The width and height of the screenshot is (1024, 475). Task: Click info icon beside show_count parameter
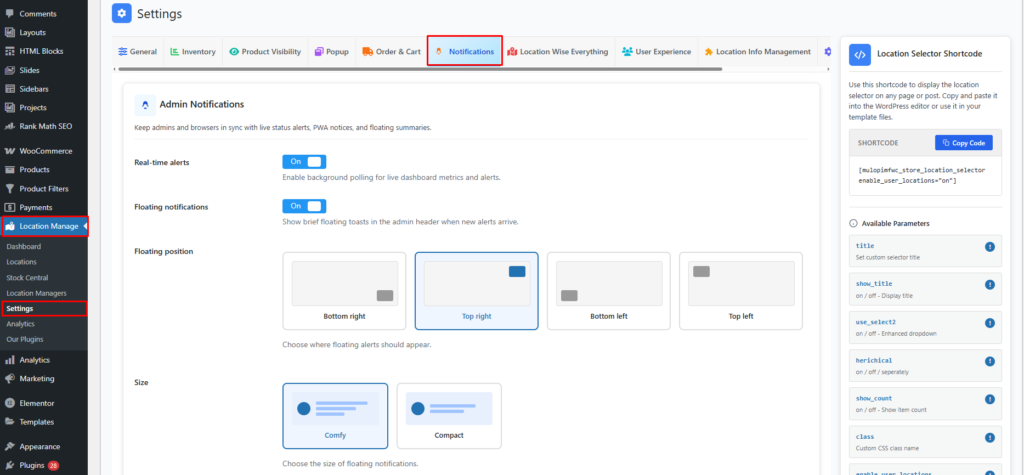989,399
